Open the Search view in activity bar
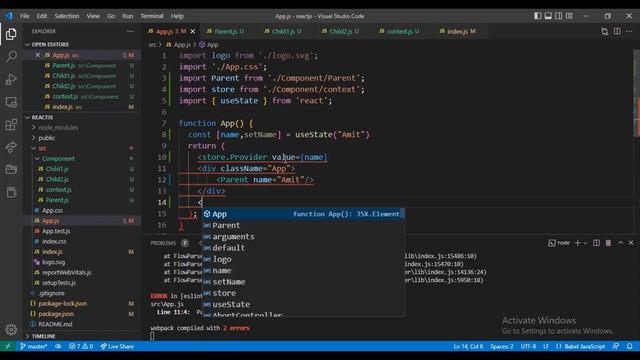 [x=11, y=56]
